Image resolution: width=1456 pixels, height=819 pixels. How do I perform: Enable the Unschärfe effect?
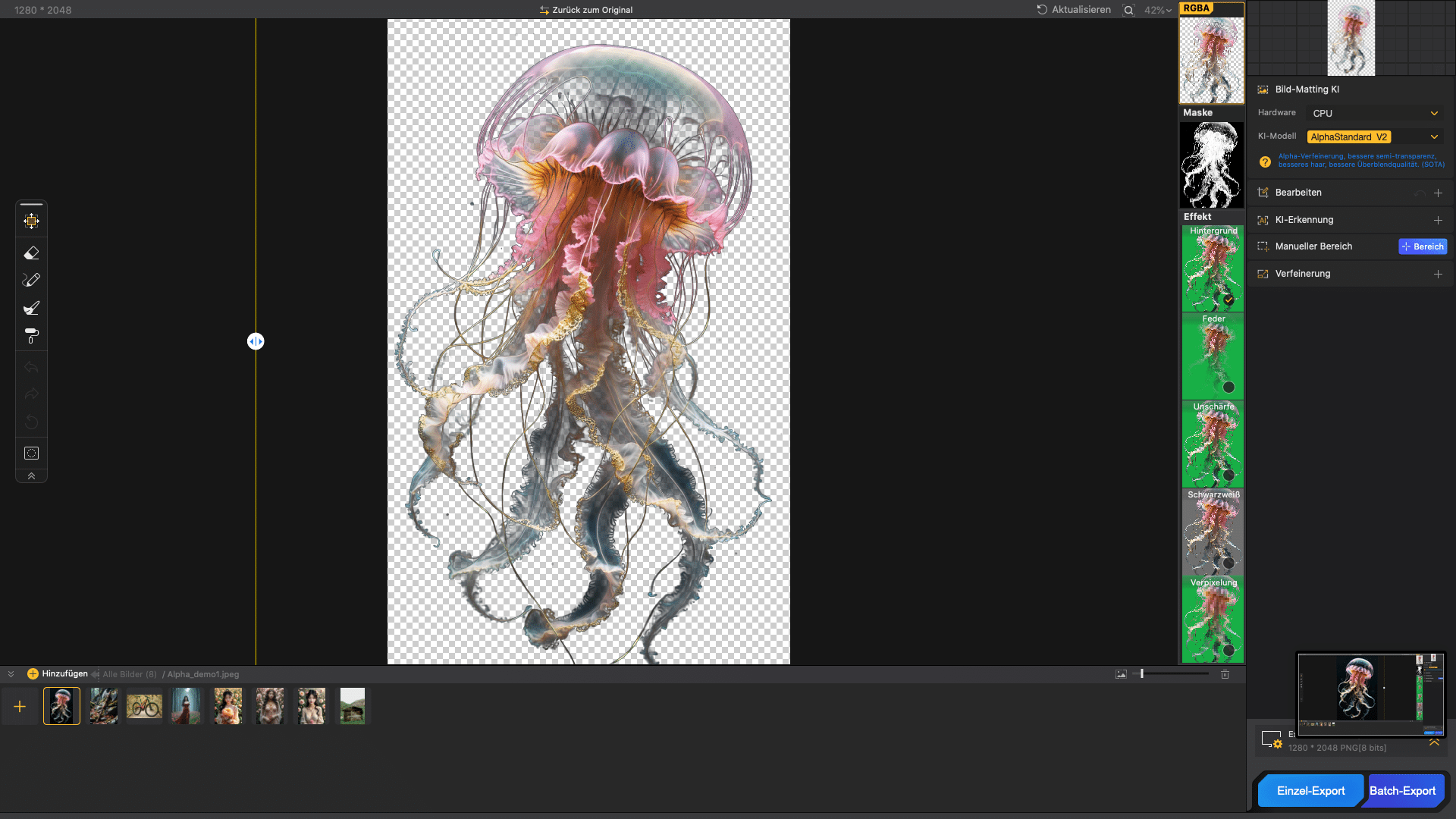[1228, 475]
